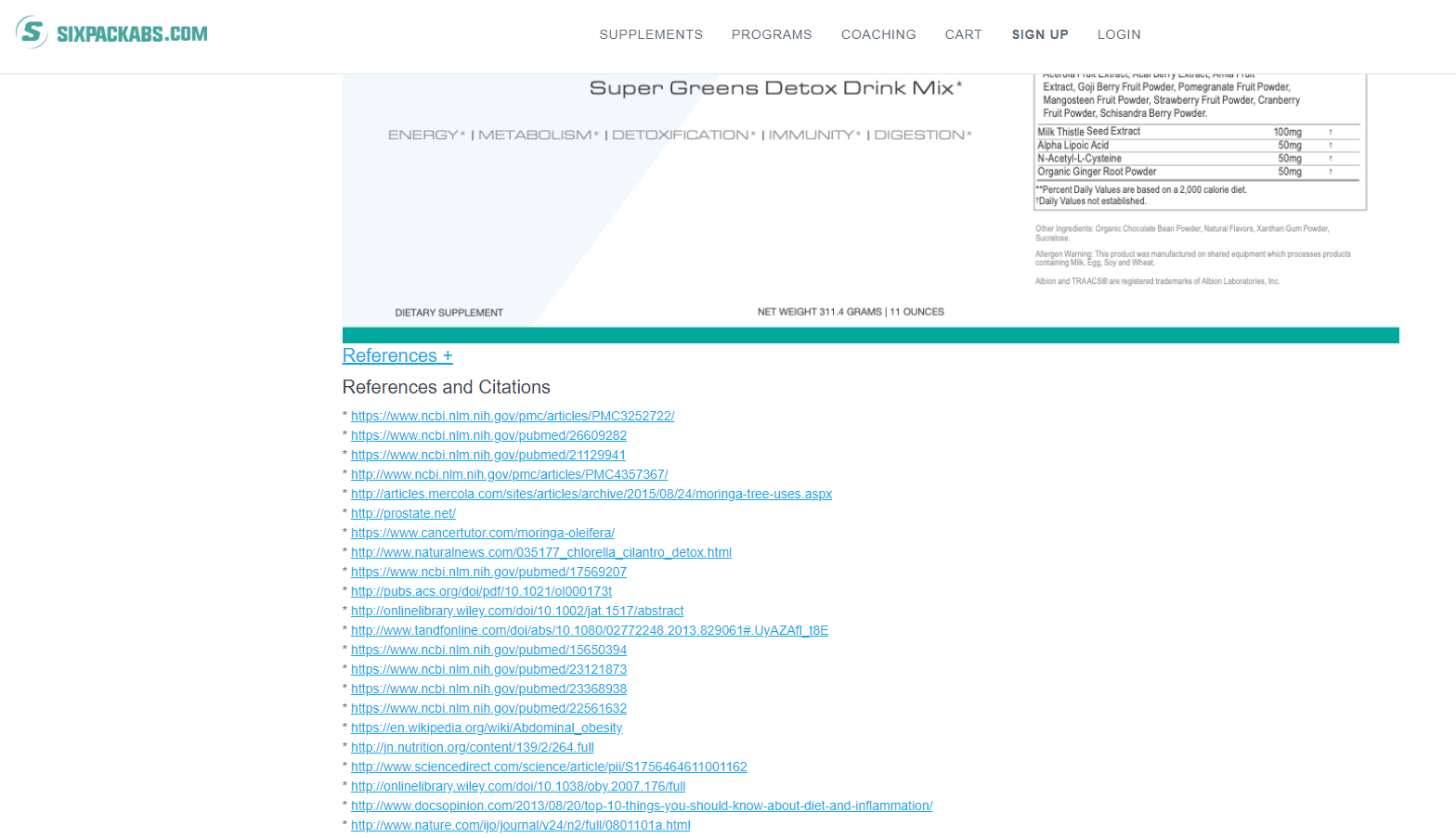Open the sciencedirect S1756464611001162 link

549,767
